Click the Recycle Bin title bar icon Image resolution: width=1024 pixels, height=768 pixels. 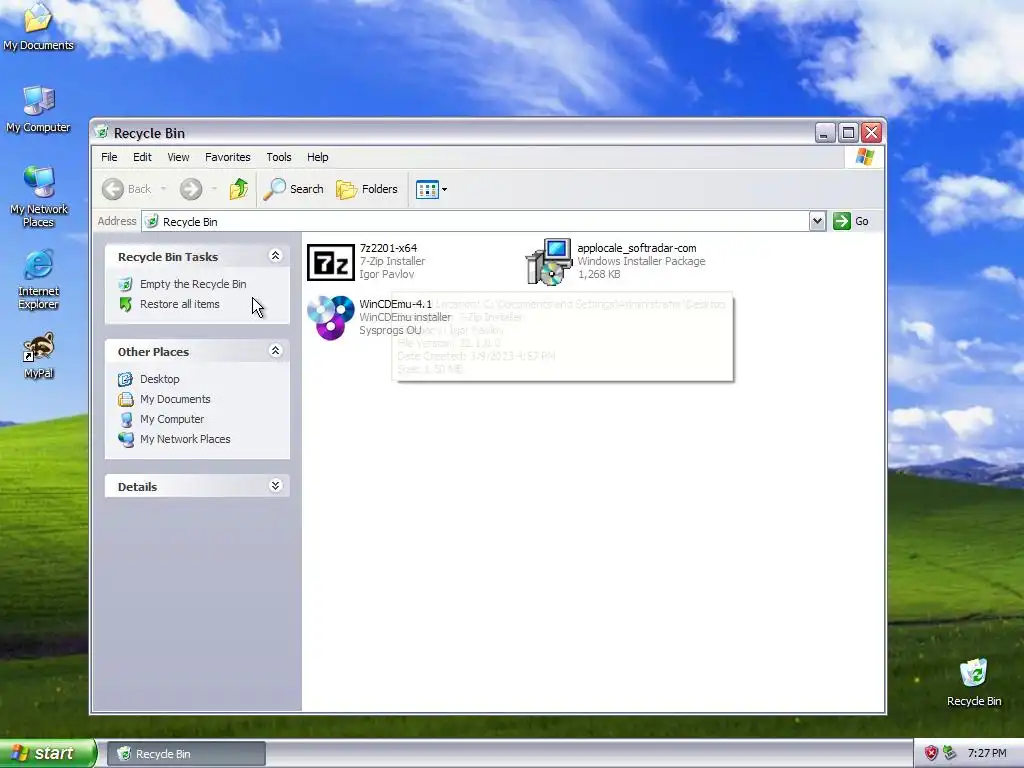tap(102, 133)
